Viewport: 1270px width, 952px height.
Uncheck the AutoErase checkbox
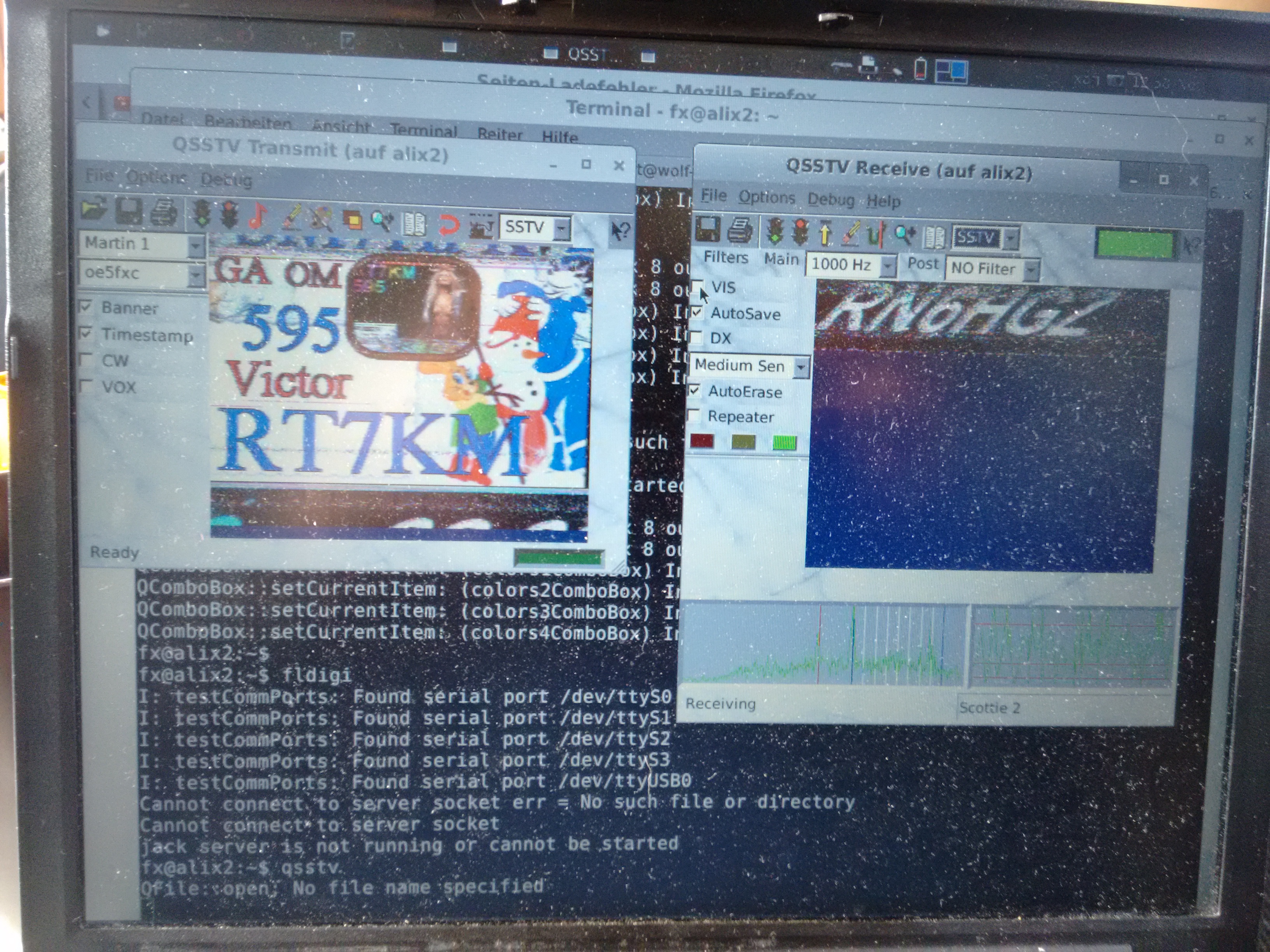click(694, 391)
